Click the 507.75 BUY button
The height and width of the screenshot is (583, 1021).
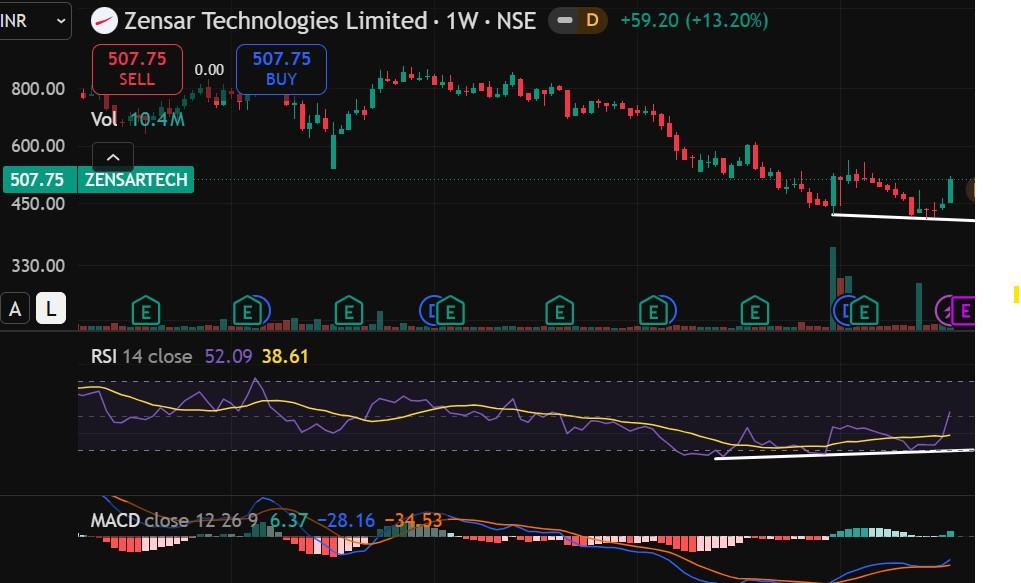click(281, 69)
